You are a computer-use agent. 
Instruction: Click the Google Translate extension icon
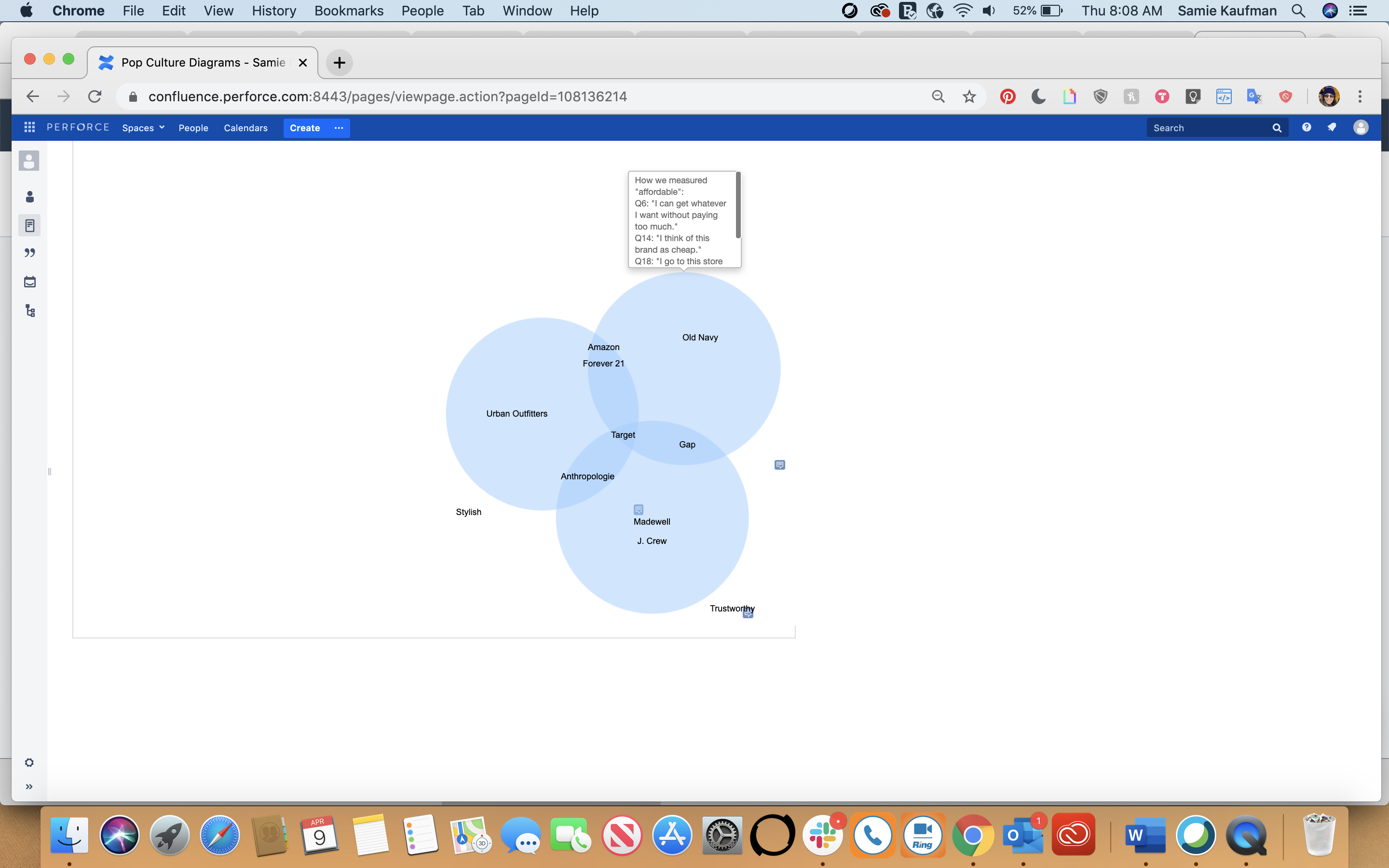(x=1254, y=96)
